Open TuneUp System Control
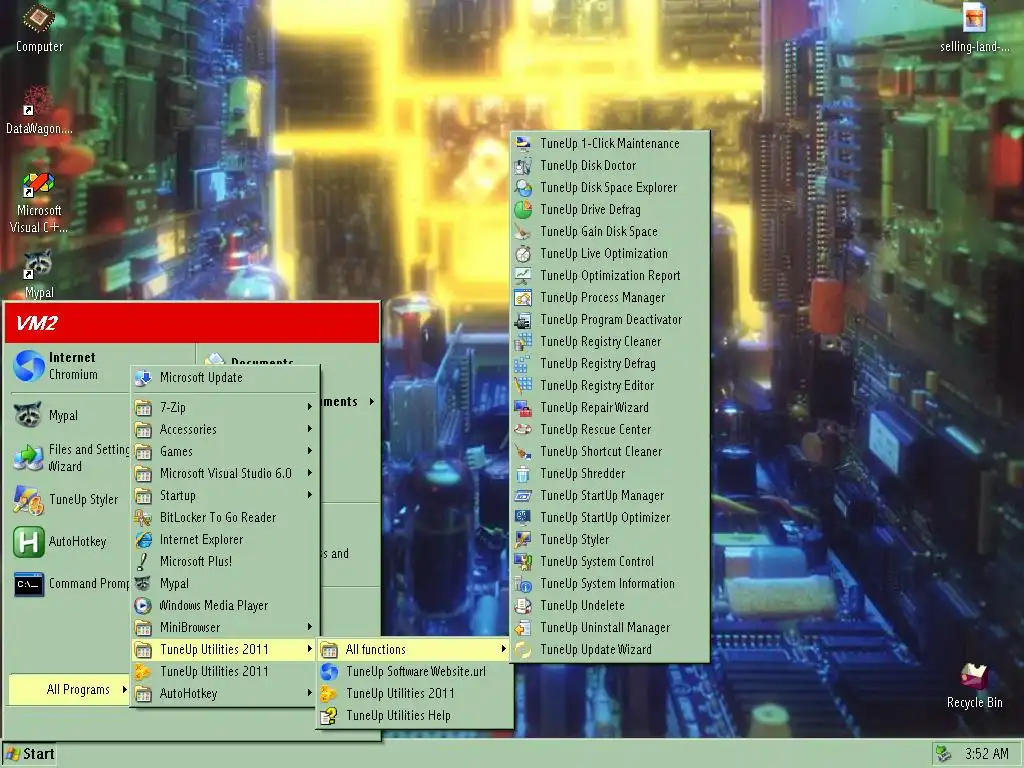 point(609,562)
